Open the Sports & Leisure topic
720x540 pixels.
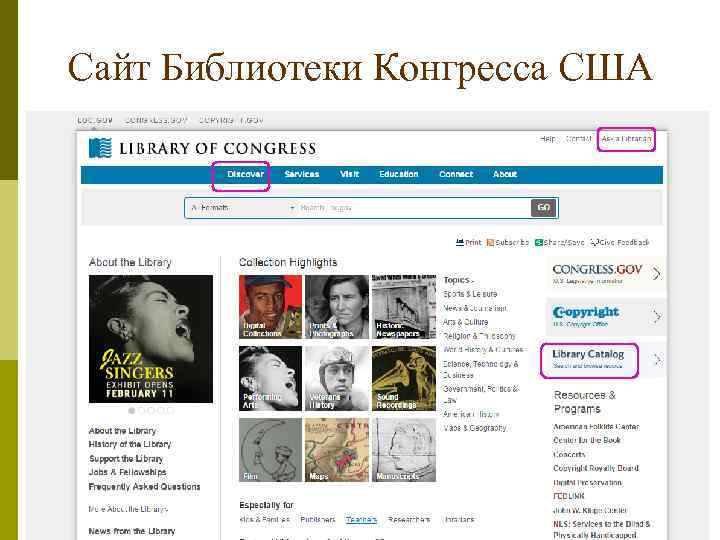point(470,294)
